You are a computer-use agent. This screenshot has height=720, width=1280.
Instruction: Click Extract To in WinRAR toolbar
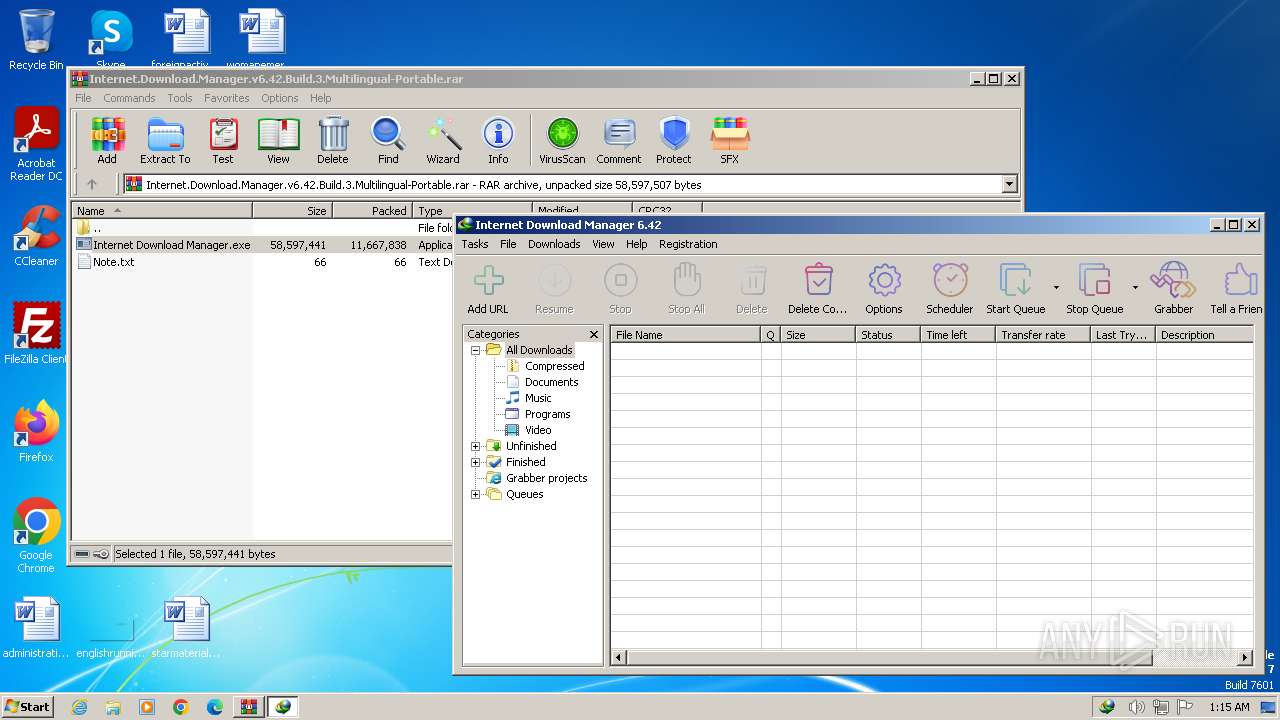point(165,141)
